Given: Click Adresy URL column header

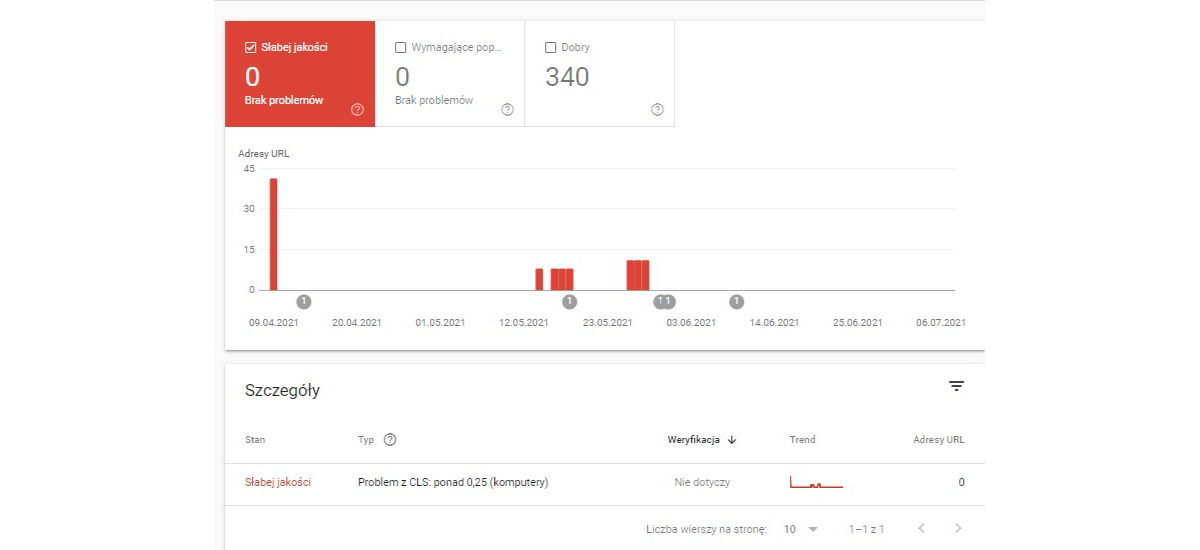Looking at the screenshot, I should click(x=939, y=440).
